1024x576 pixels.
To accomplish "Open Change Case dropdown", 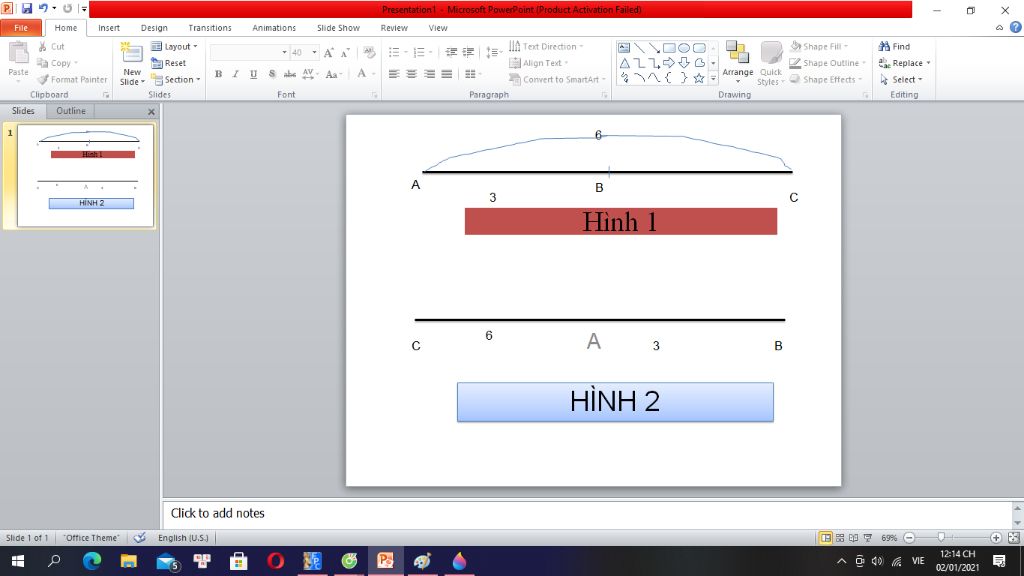I will [332, 74].
